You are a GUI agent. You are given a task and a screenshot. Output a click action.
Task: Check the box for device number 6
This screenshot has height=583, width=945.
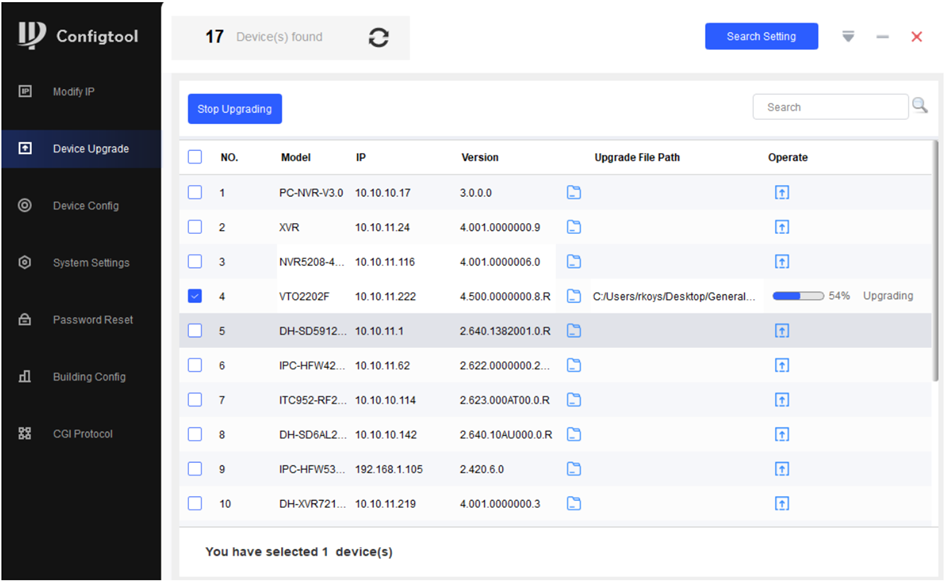click(195, 365)
